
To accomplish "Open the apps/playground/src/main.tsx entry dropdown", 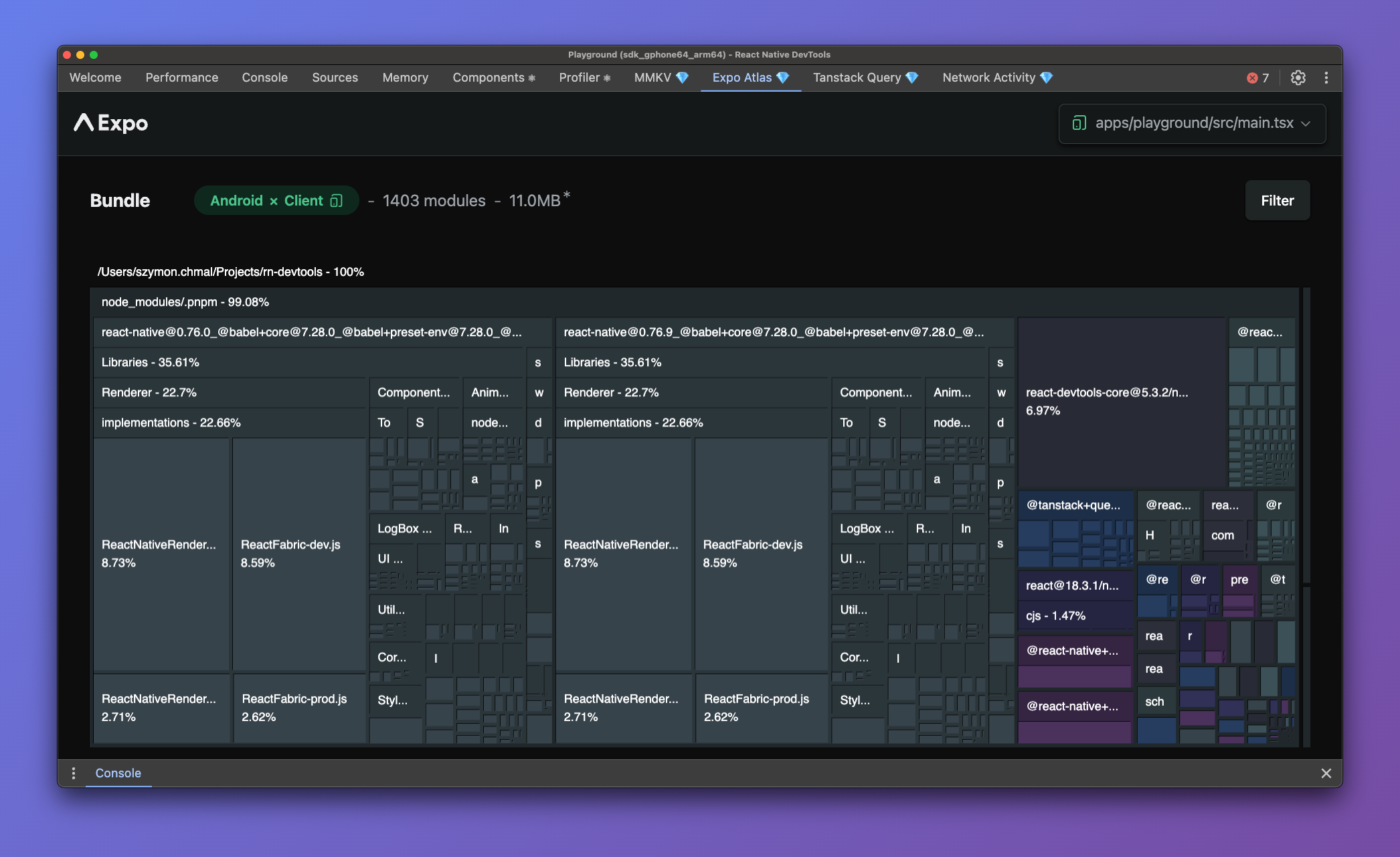I will [1192, 123].
